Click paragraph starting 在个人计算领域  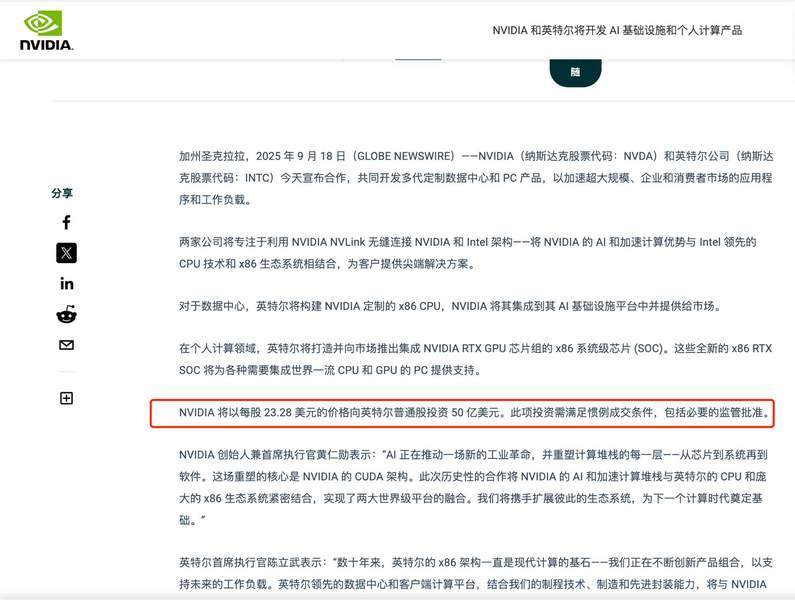coord(476,359)
